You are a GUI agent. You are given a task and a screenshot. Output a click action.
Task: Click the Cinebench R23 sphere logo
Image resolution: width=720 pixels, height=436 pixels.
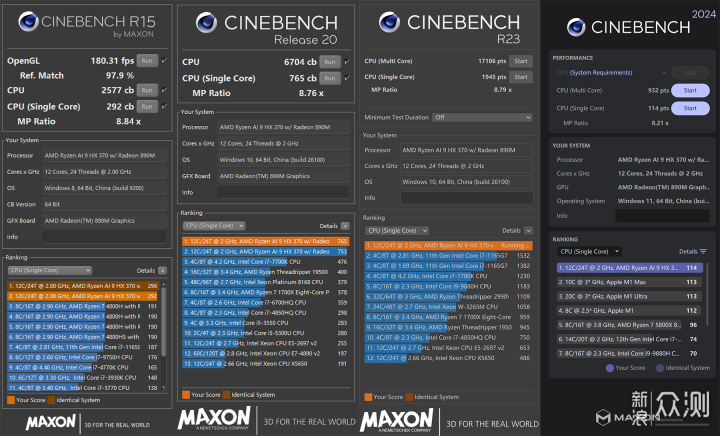coord(389,22)
